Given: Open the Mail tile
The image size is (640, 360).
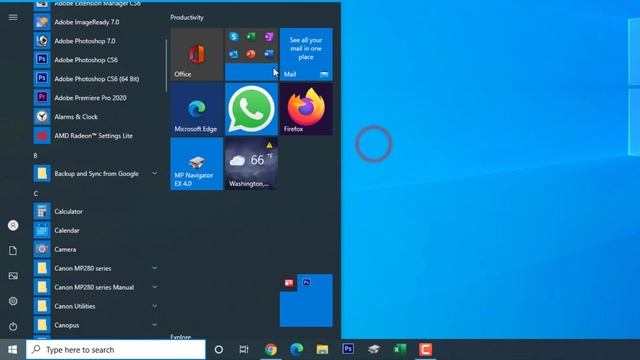Looking at the screenshot, I should click(x=306, y=54).
